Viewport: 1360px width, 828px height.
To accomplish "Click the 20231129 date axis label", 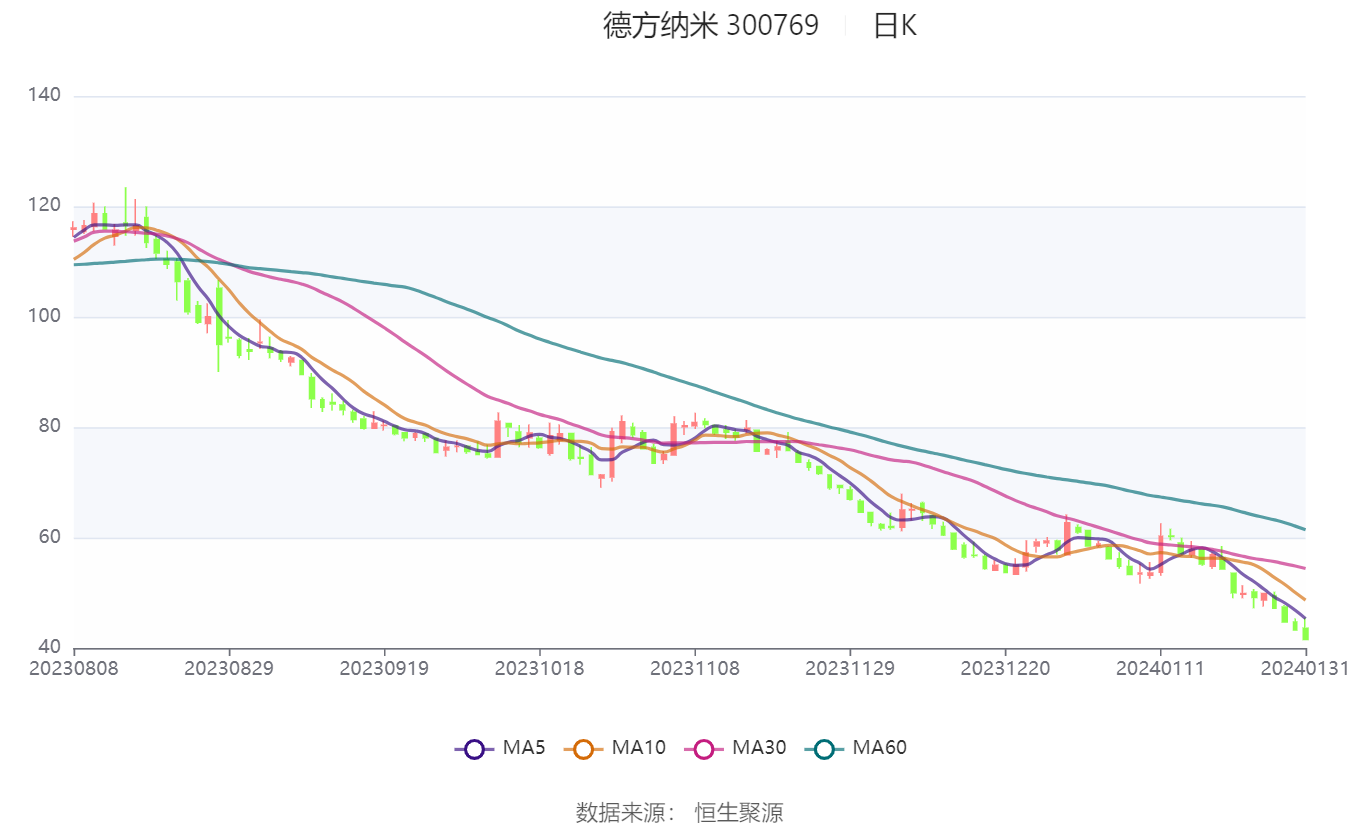I will [x=850, y=668].
